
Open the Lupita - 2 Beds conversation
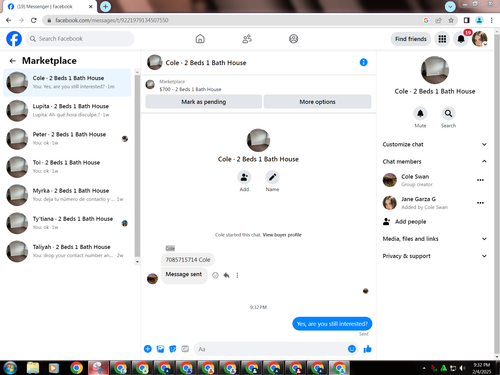point(67,110)
